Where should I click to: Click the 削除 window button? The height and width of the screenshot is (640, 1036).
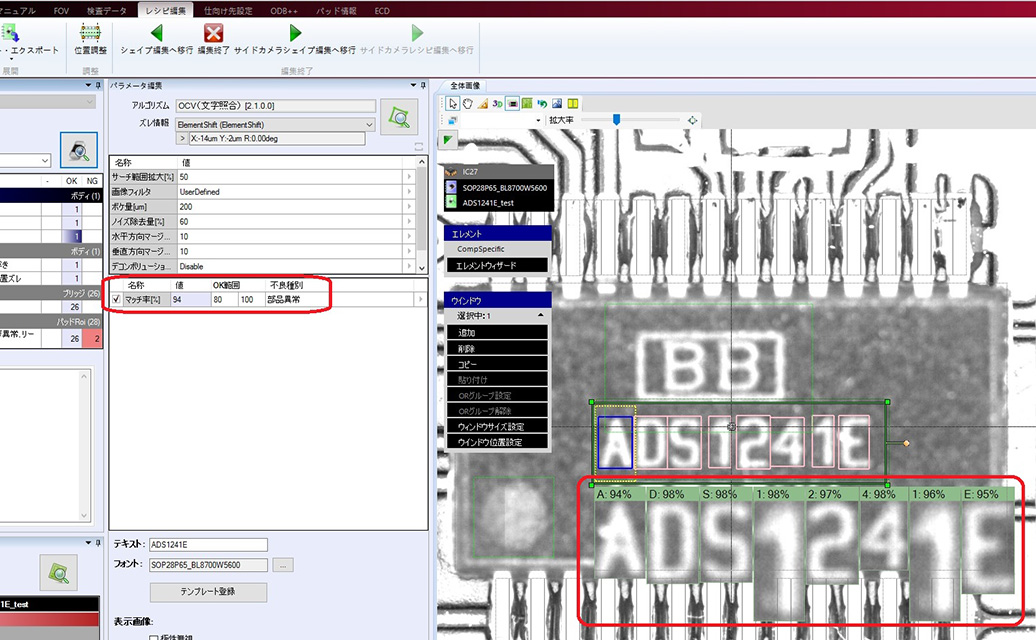[497, 349]
